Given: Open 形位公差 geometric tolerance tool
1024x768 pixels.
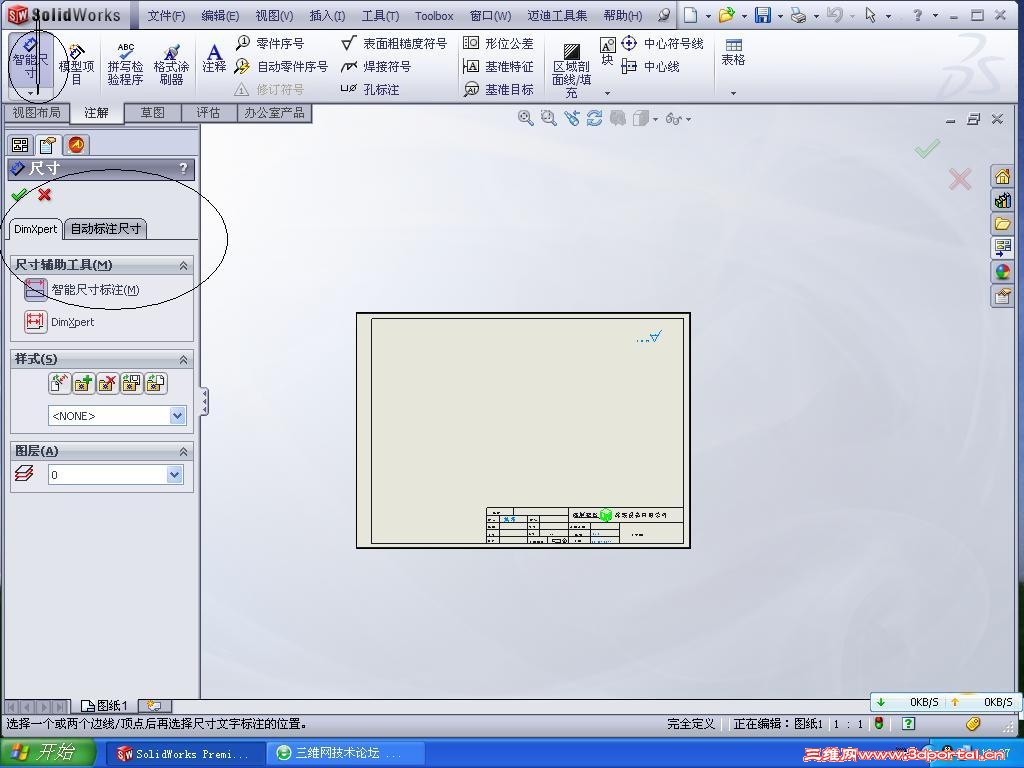Looking at the screenshot, I should pyautogui.click(x=498, y=43).
